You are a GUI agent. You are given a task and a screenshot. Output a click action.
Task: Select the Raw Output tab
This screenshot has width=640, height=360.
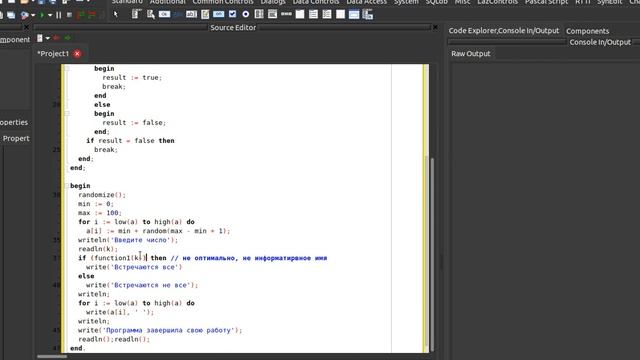click(471, 53)
